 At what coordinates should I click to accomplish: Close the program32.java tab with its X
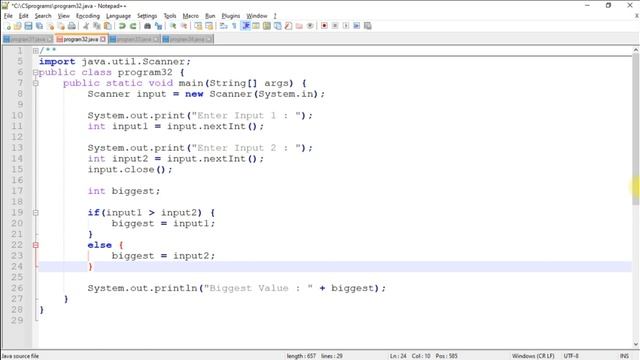(103, 39)
